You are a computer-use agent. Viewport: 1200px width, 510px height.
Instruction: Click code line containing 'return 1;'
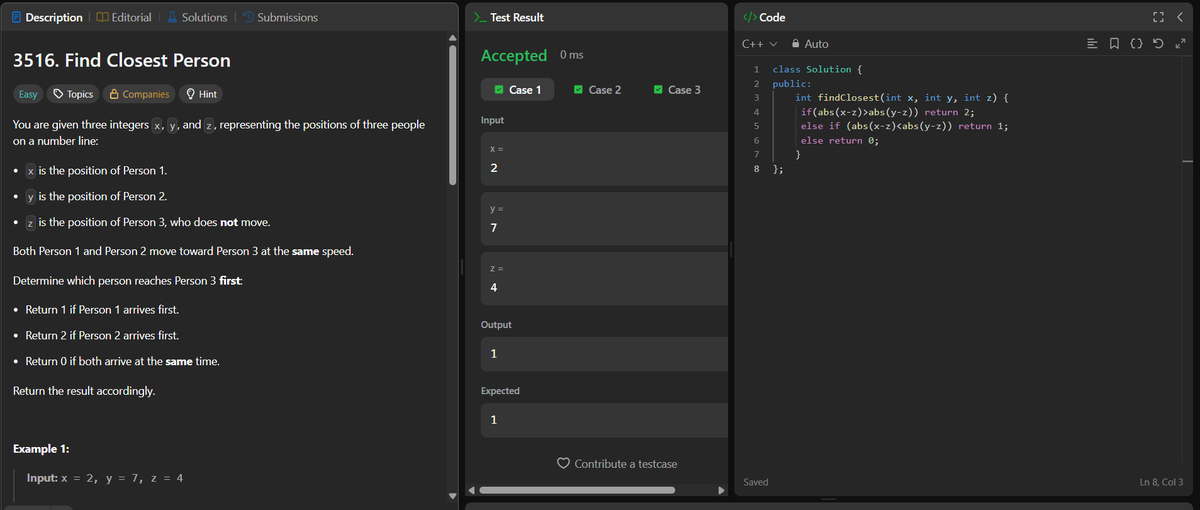tap(904, 126)
